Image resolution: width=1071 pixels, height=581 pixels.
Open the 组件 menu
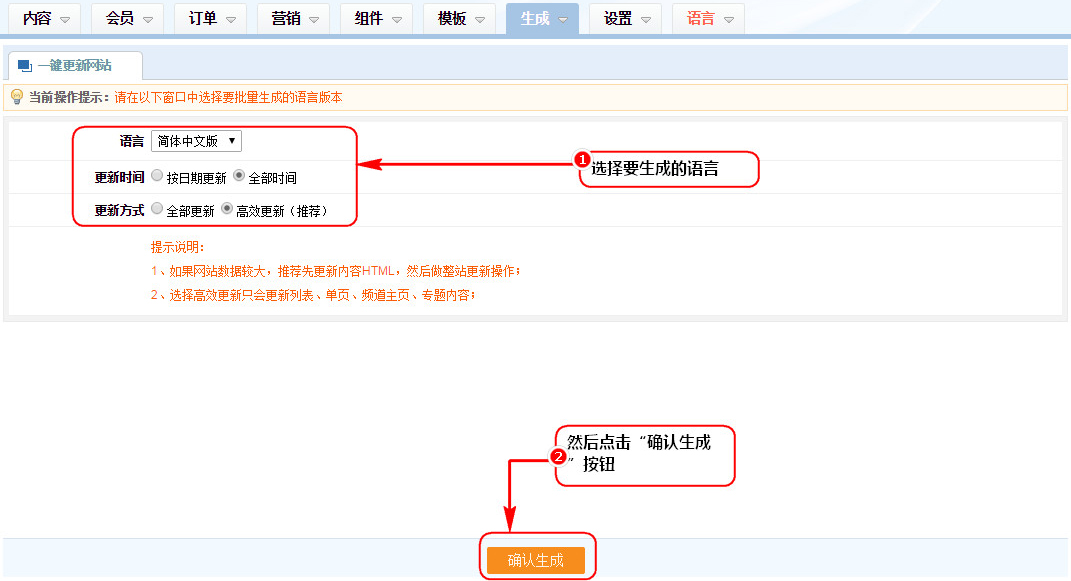coord(377,19)
